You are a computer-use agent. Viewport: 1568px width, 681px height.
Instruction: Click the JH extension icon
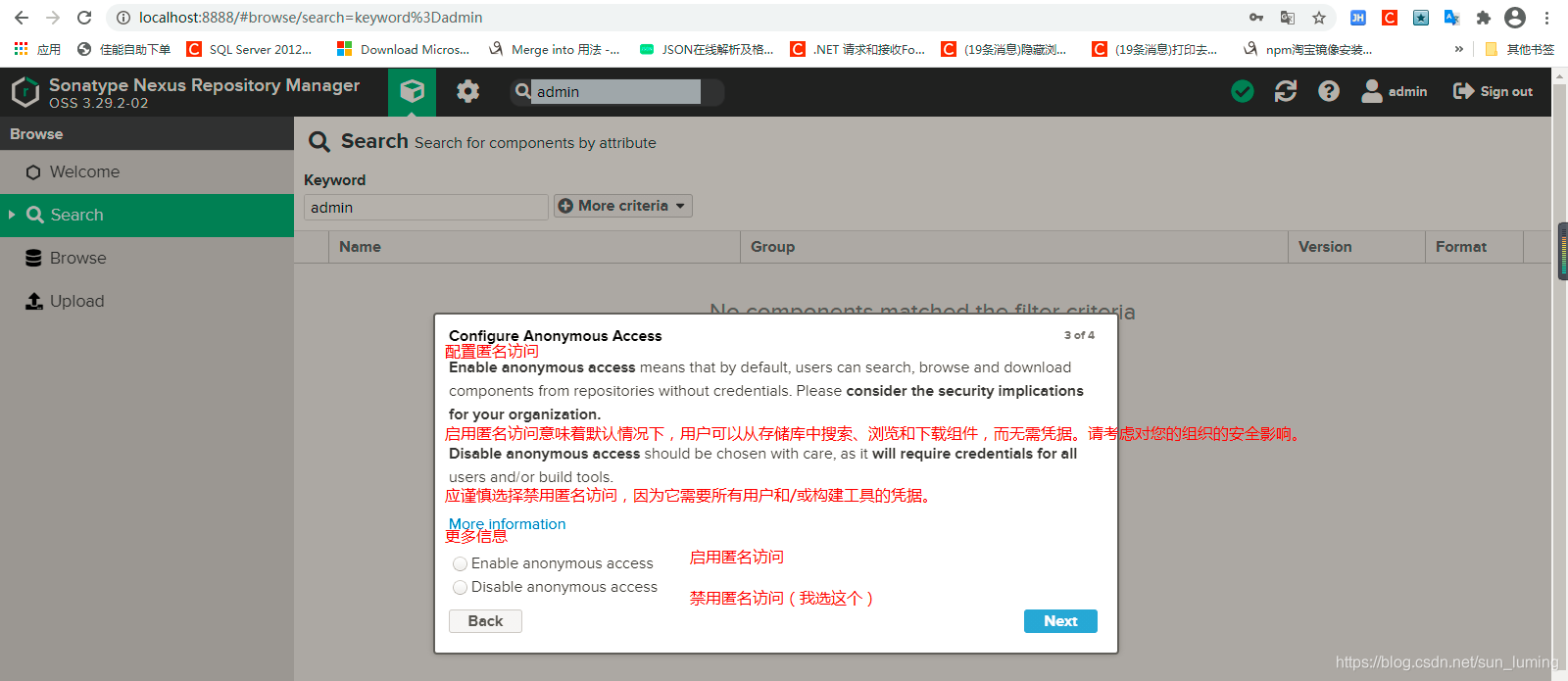(x=1358, y=18)
